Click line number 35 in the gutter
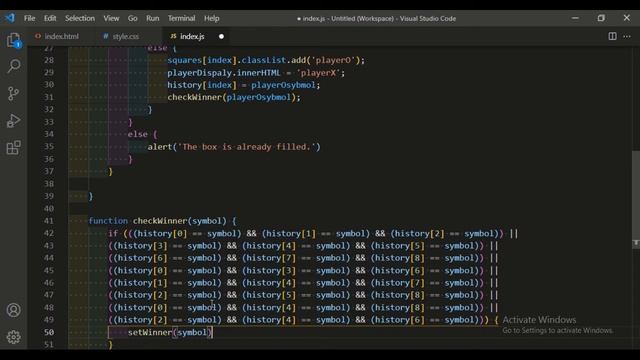 click(x=49, y=147)
